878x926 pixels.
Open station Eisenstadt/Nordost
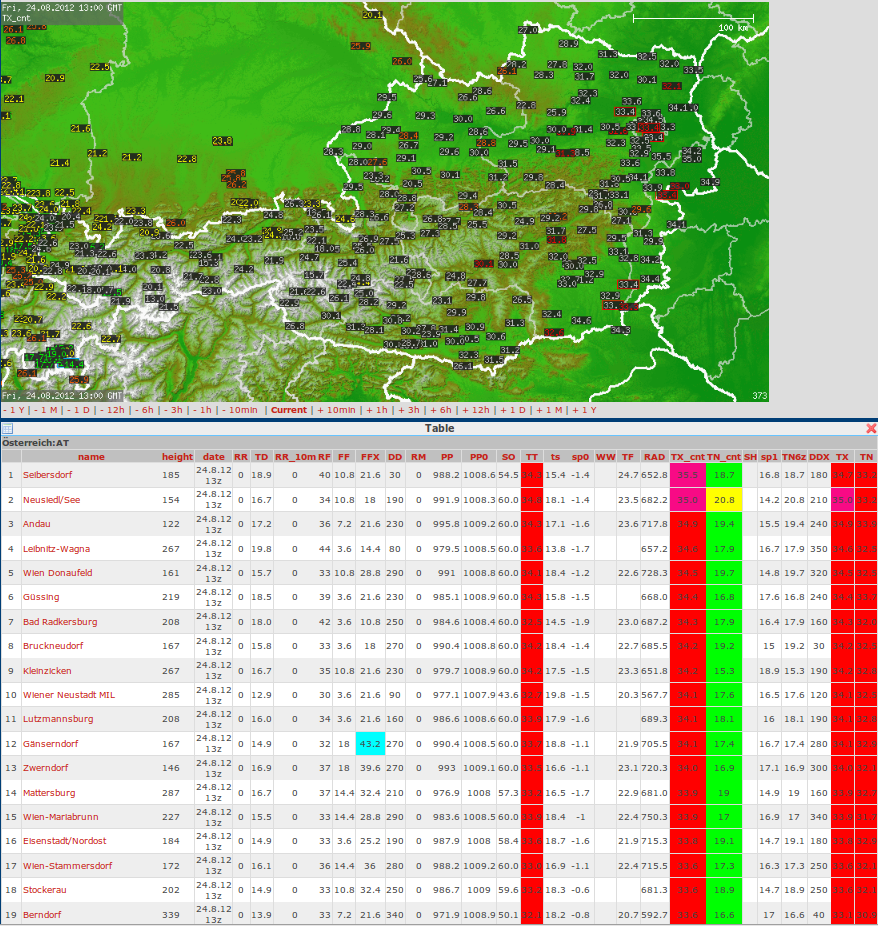[x=65, y=841]
